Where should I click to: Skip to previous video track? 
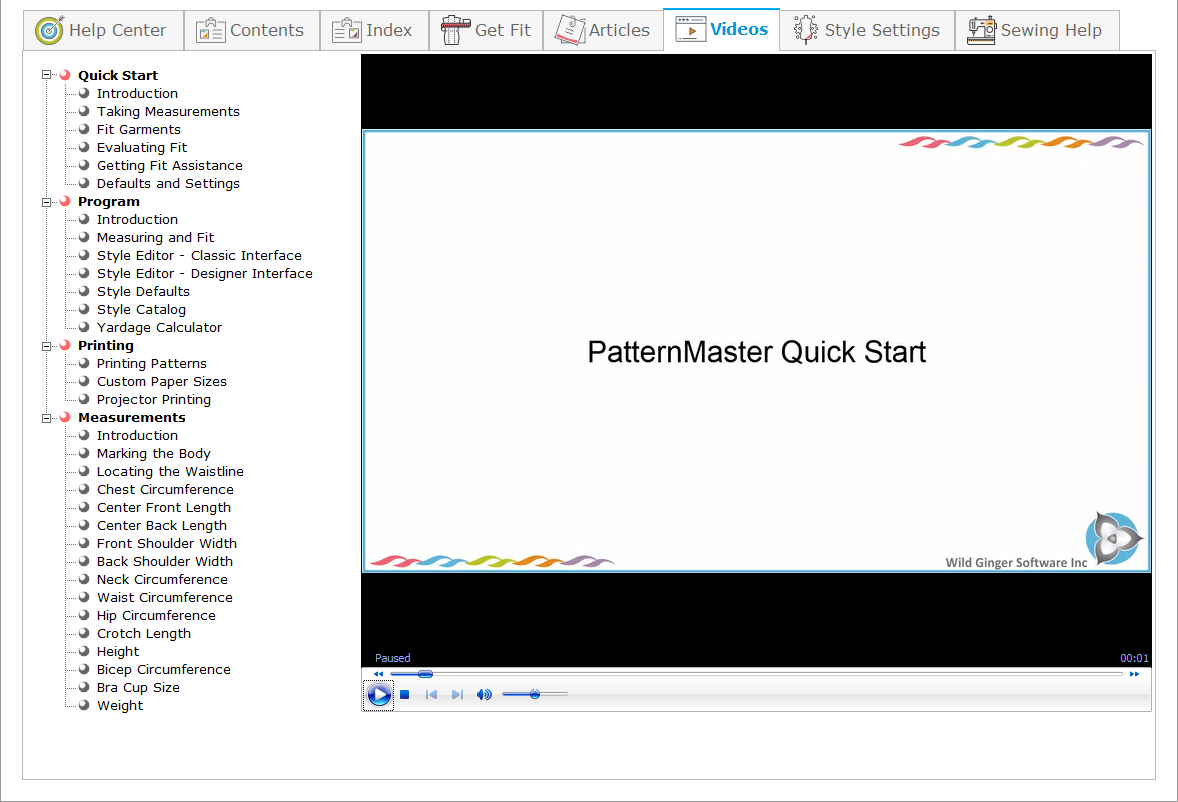[431, 695]
